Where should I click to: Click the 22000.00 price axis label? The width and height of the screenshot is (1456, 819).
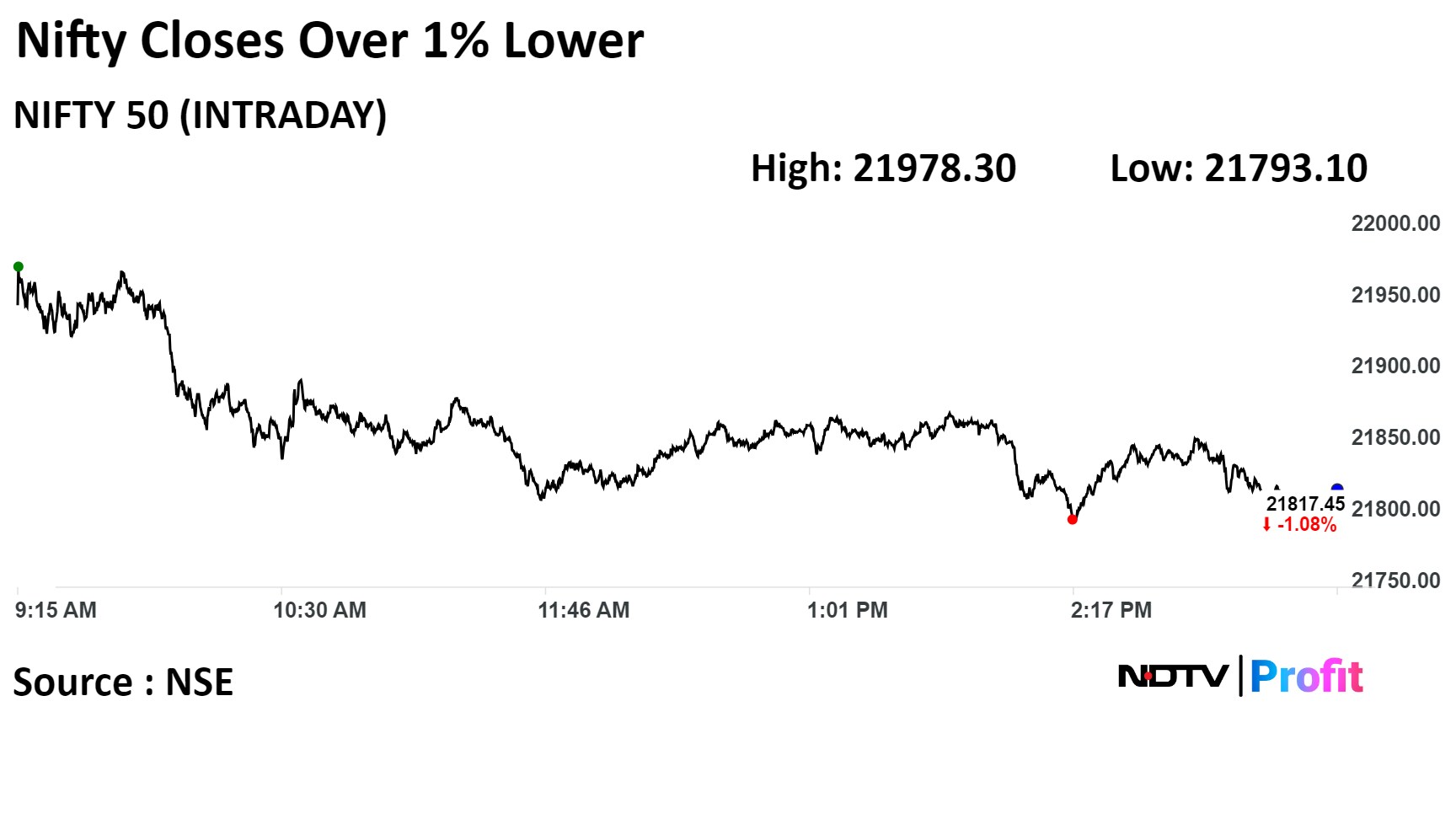pyautogui.click(x=1395, y=224)
